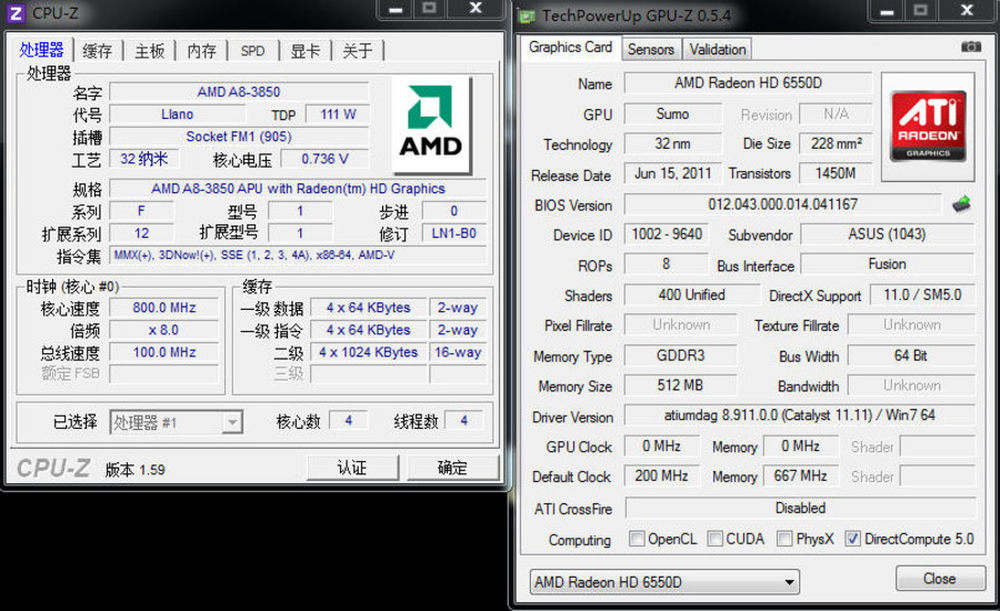The image size is (1000, 611).
Task: Open the Validation tab in GPU-Z
Action: (717, 49)
